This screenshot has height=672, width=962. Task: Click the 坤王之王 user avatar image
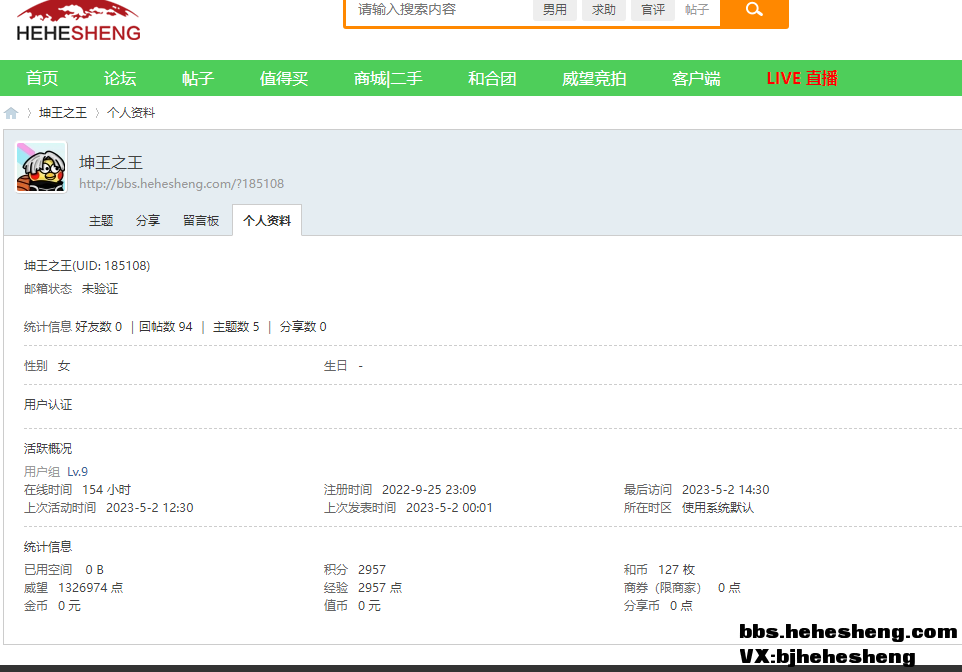point(41,167)
